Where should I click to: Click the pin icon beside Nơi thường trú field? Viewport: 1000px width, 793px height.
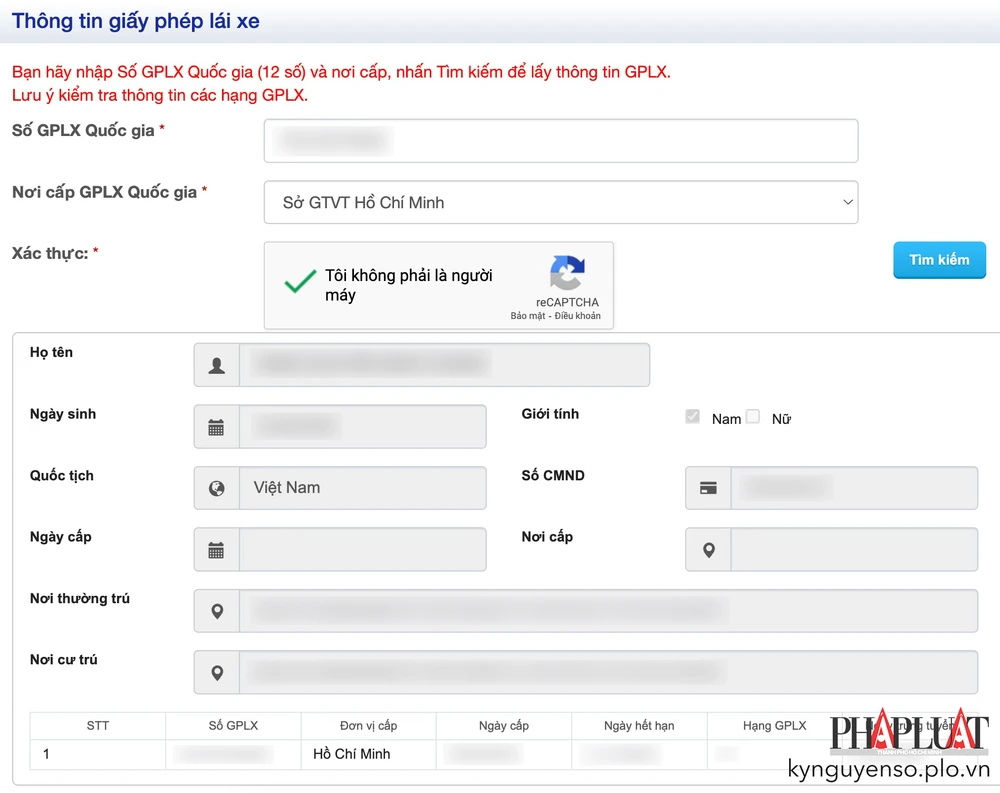[x=216, y=610]
